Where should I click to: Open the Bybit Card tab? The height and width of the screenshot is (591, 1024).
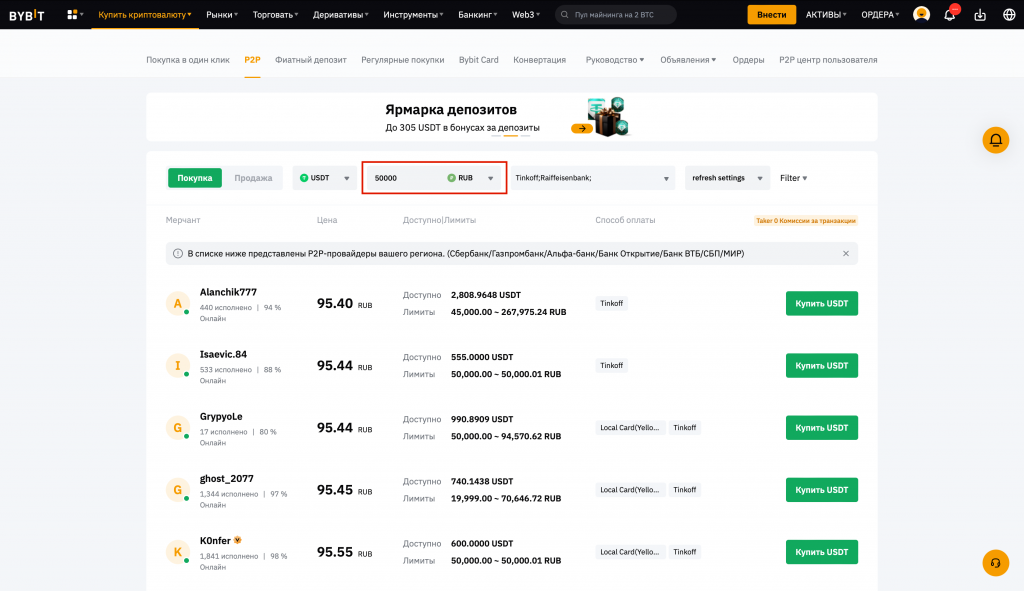(x=479, y=59)
